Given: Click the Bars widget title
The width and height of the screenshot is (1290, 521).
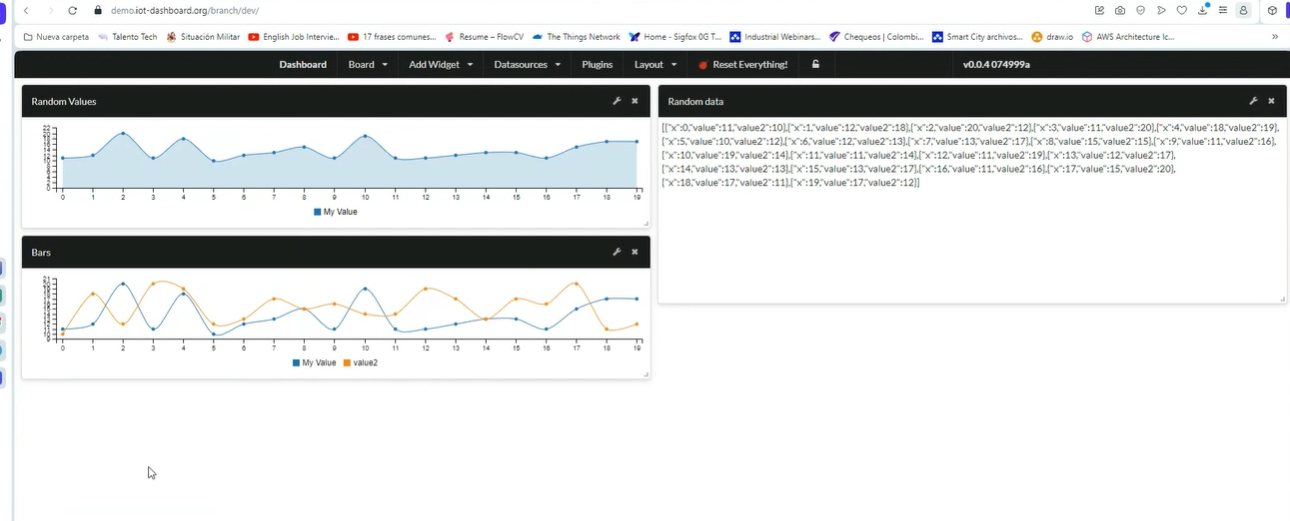Looking at the screenshot, I should pyautogui.click(x=41, y=252).
